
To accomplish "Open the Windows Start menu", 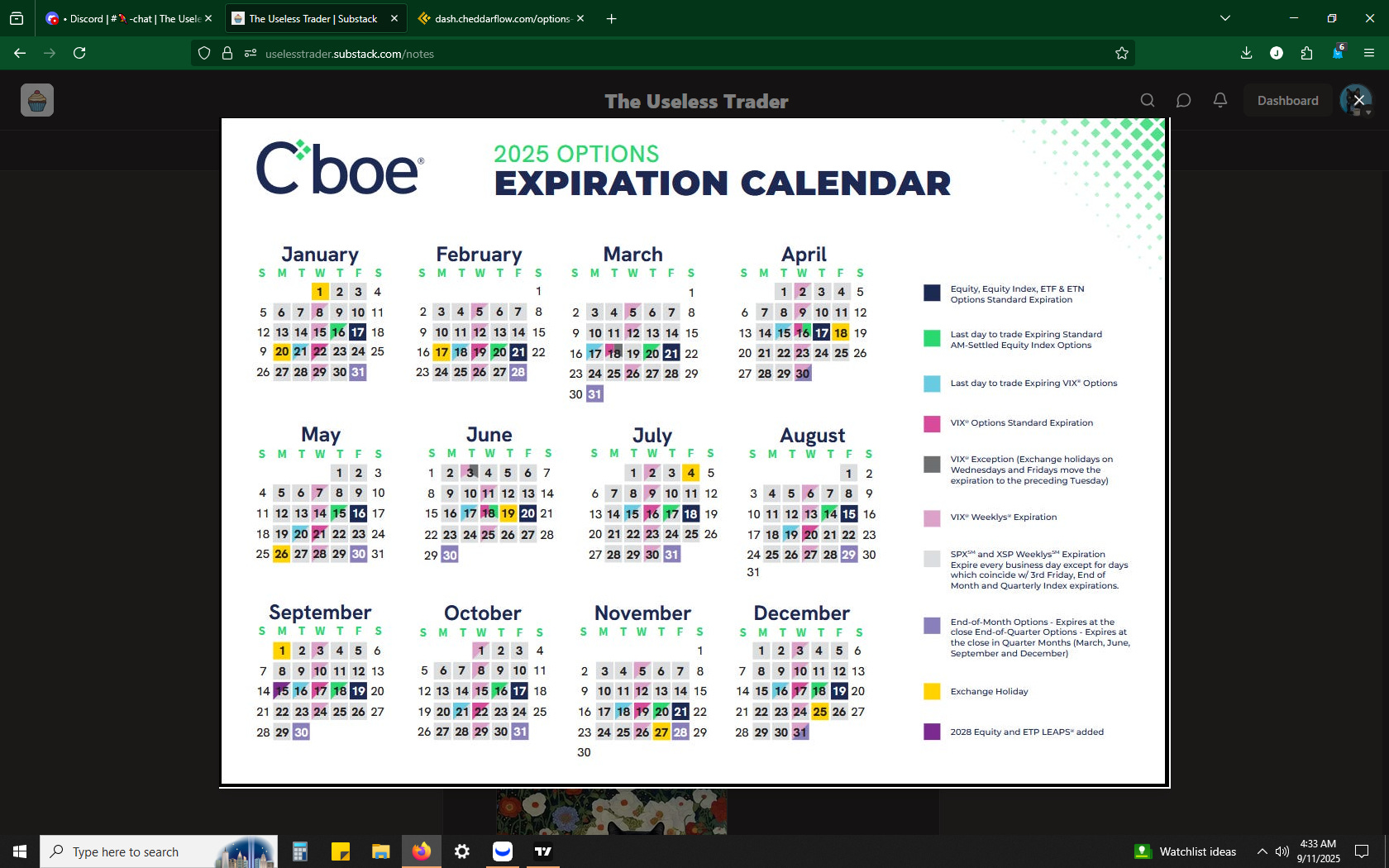I will tap(20, 851).
